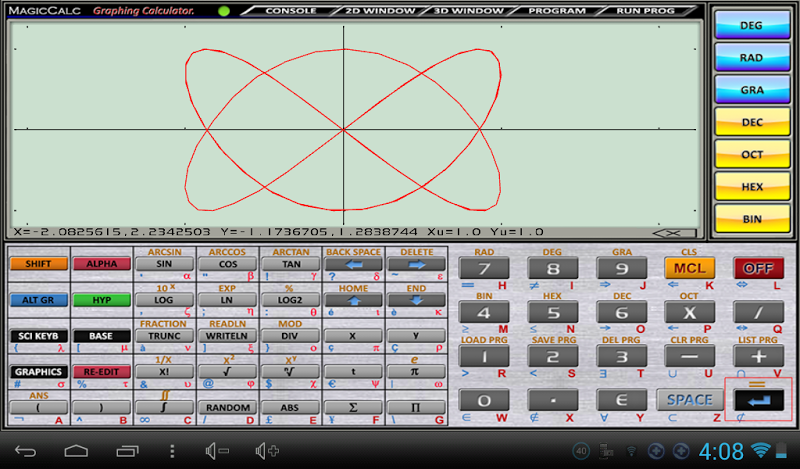Tap the Android back navigation icon
Screen dimensions: 800x469
(27, 450)
